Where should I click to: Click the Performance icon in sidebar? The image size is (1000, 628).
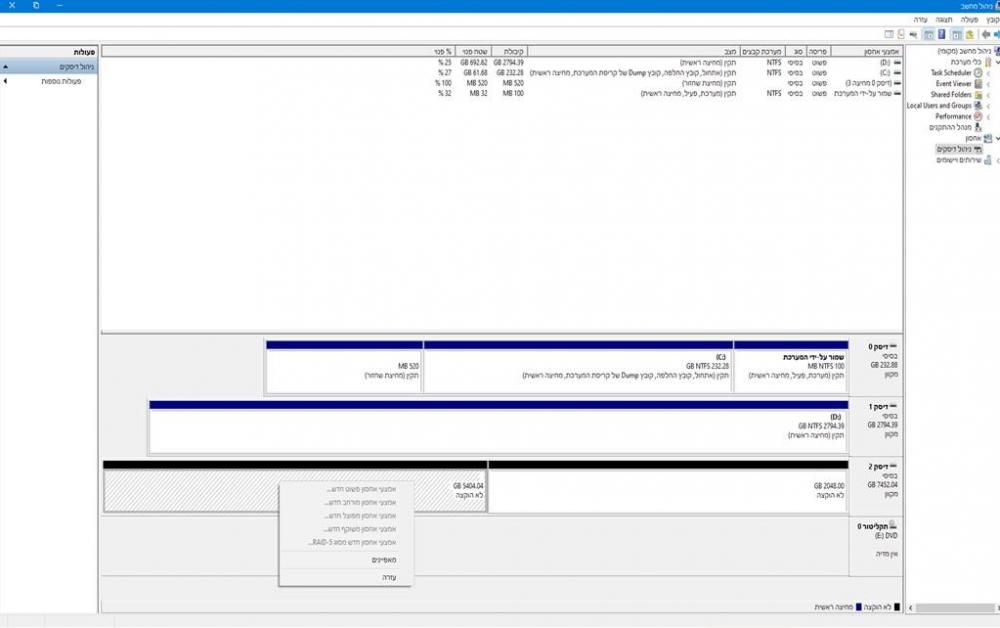[x=978, y=116]
